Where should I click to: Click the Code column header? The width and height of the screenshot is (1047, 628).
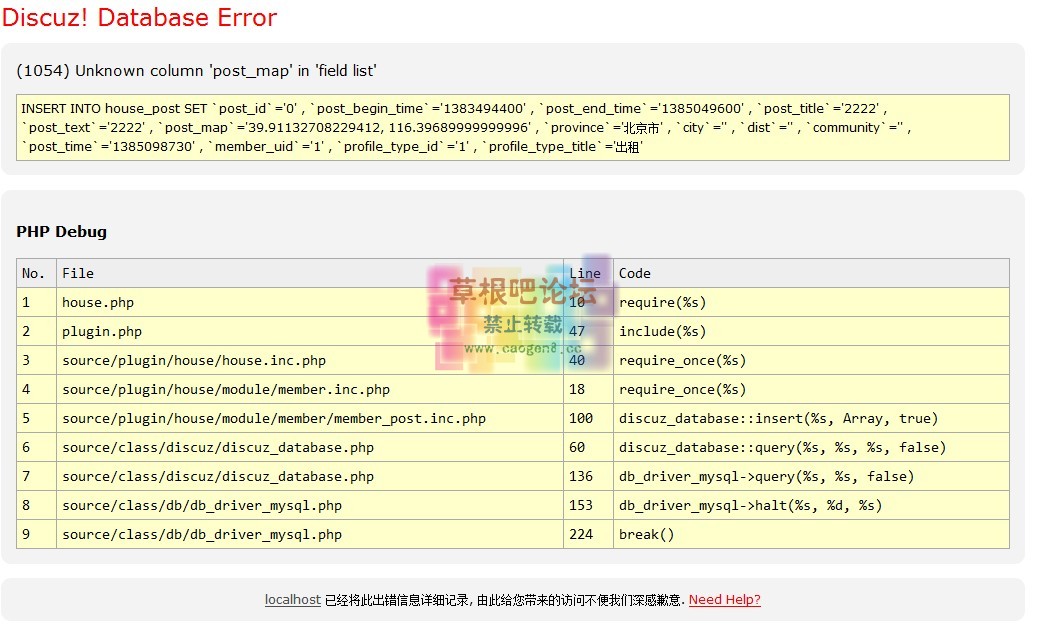point(634,273)
